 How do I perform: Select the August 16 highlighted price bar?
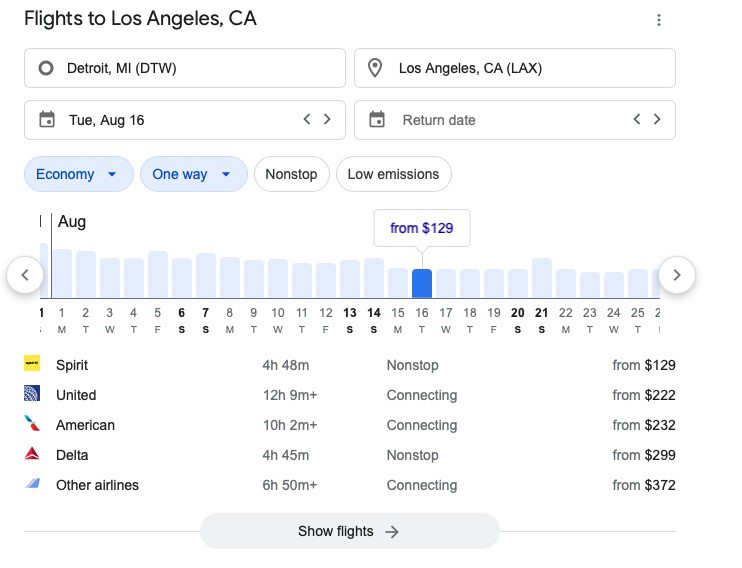pos(422,283)
